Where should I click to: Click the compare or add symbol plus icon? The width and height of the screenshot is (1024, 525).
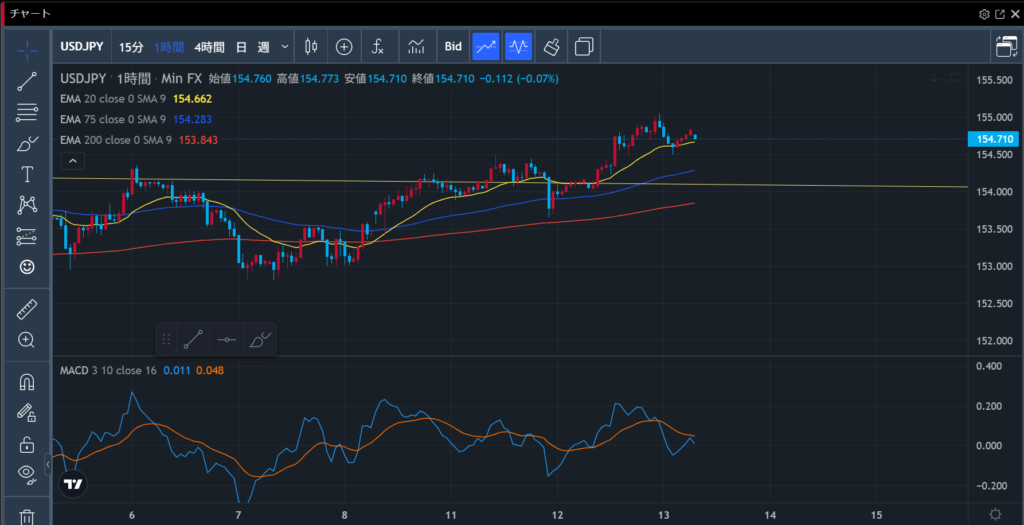click(x=344, y=46)
